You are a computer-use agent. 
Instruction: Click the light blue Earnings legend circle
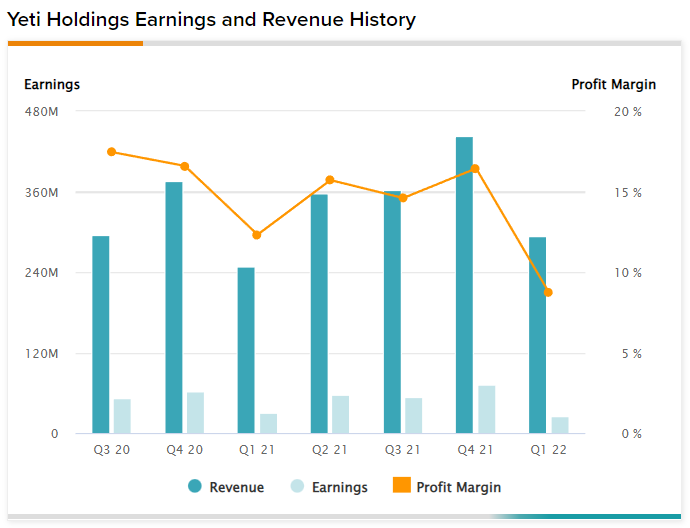(x=297, y=486)
